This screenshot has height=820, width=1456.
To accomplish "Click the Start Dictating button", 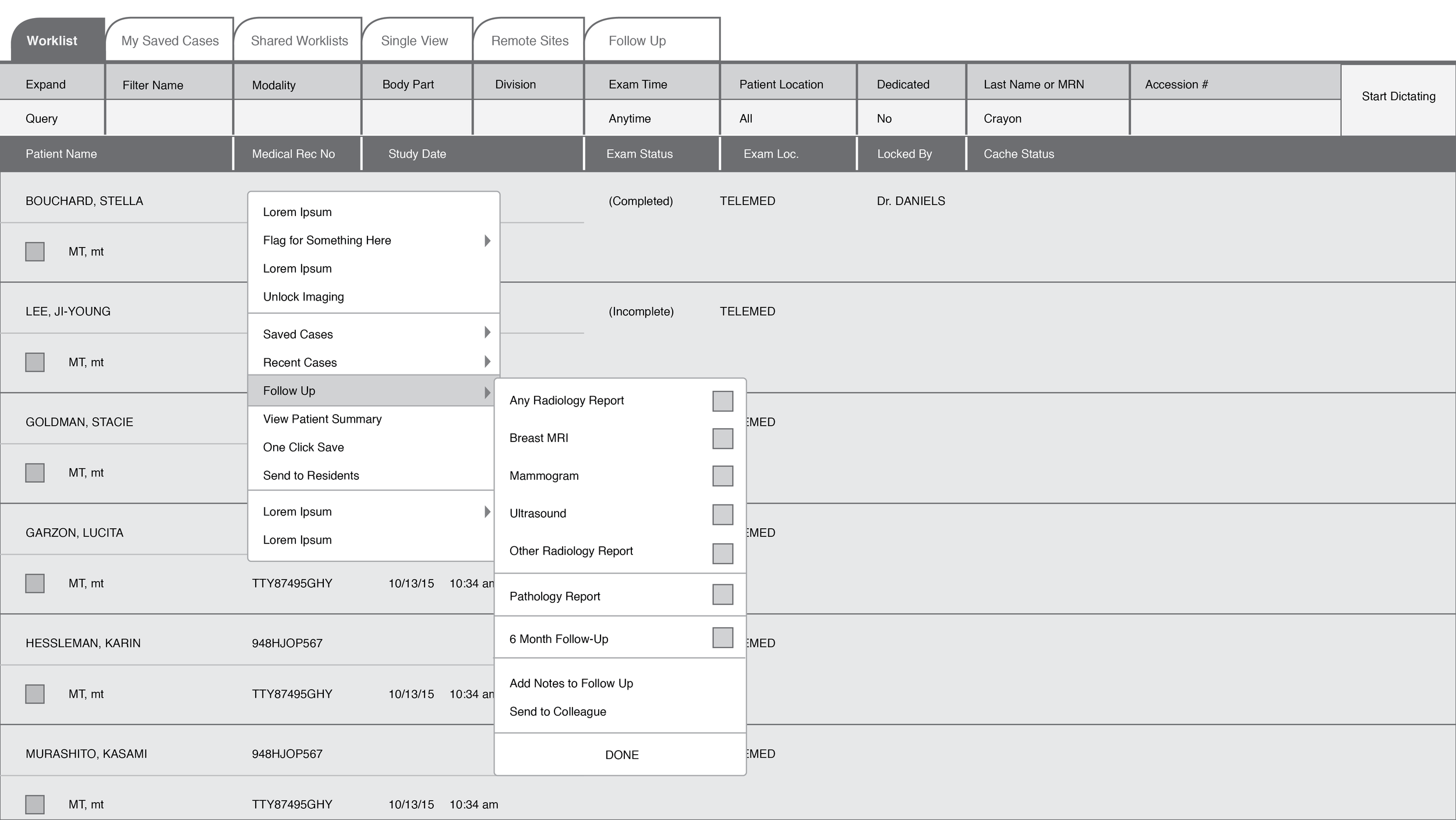I will tap(1398, 100).
